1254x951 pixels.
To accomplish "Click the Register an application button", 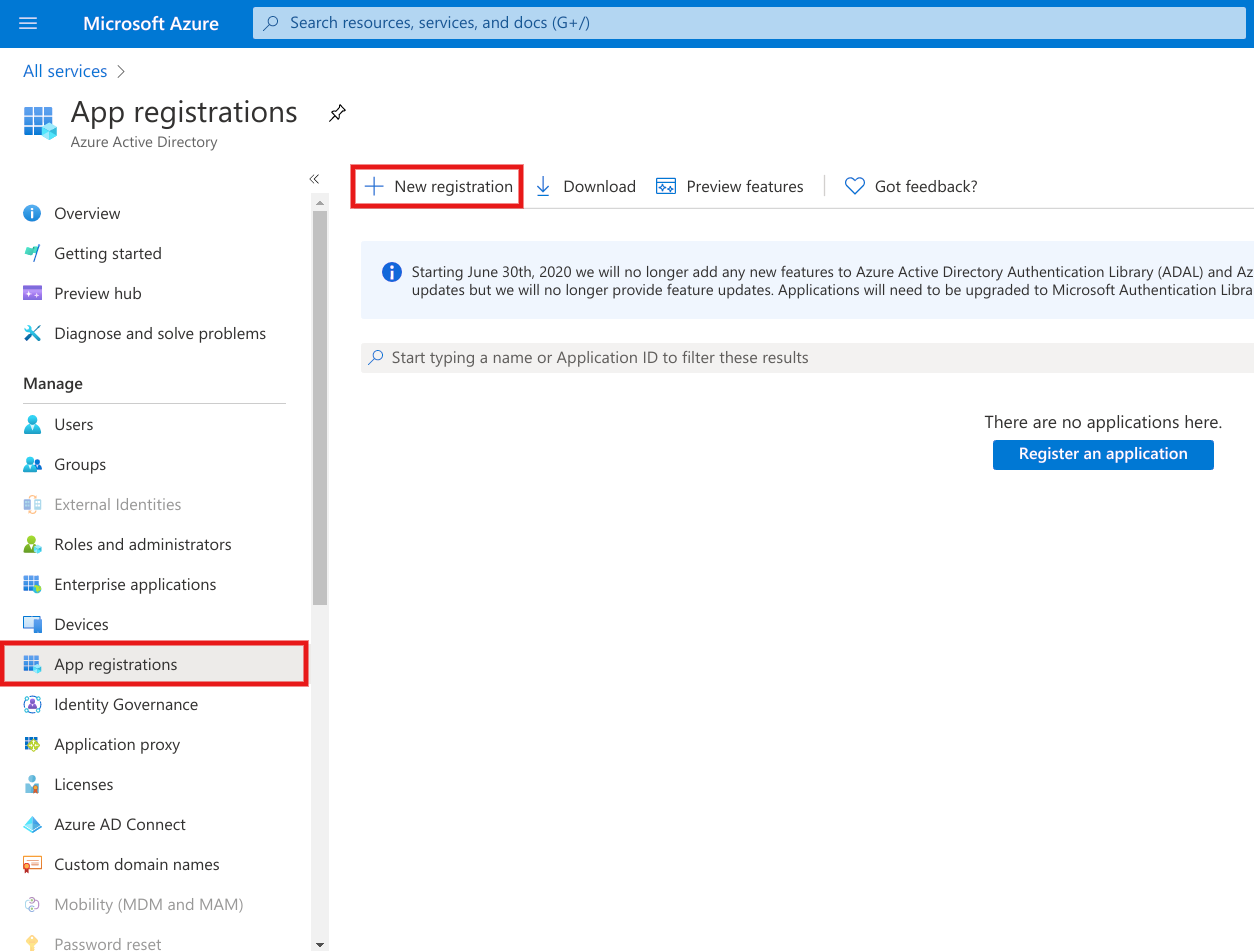I will point(1103,454).
